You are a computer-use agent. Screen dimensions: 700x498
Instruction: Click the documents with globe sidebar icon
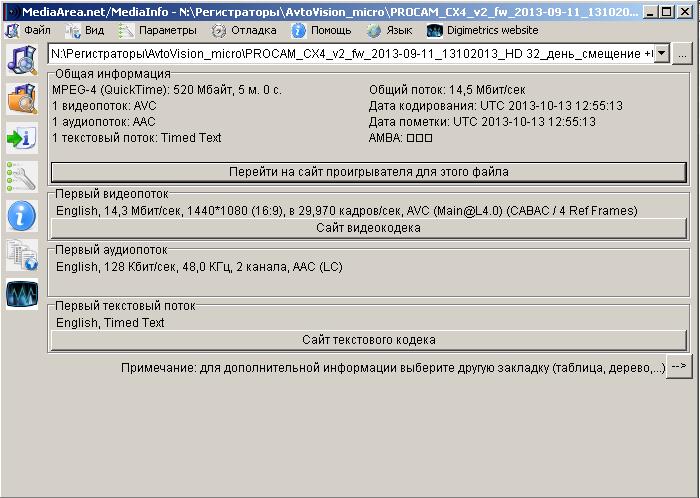click(21, 255)
